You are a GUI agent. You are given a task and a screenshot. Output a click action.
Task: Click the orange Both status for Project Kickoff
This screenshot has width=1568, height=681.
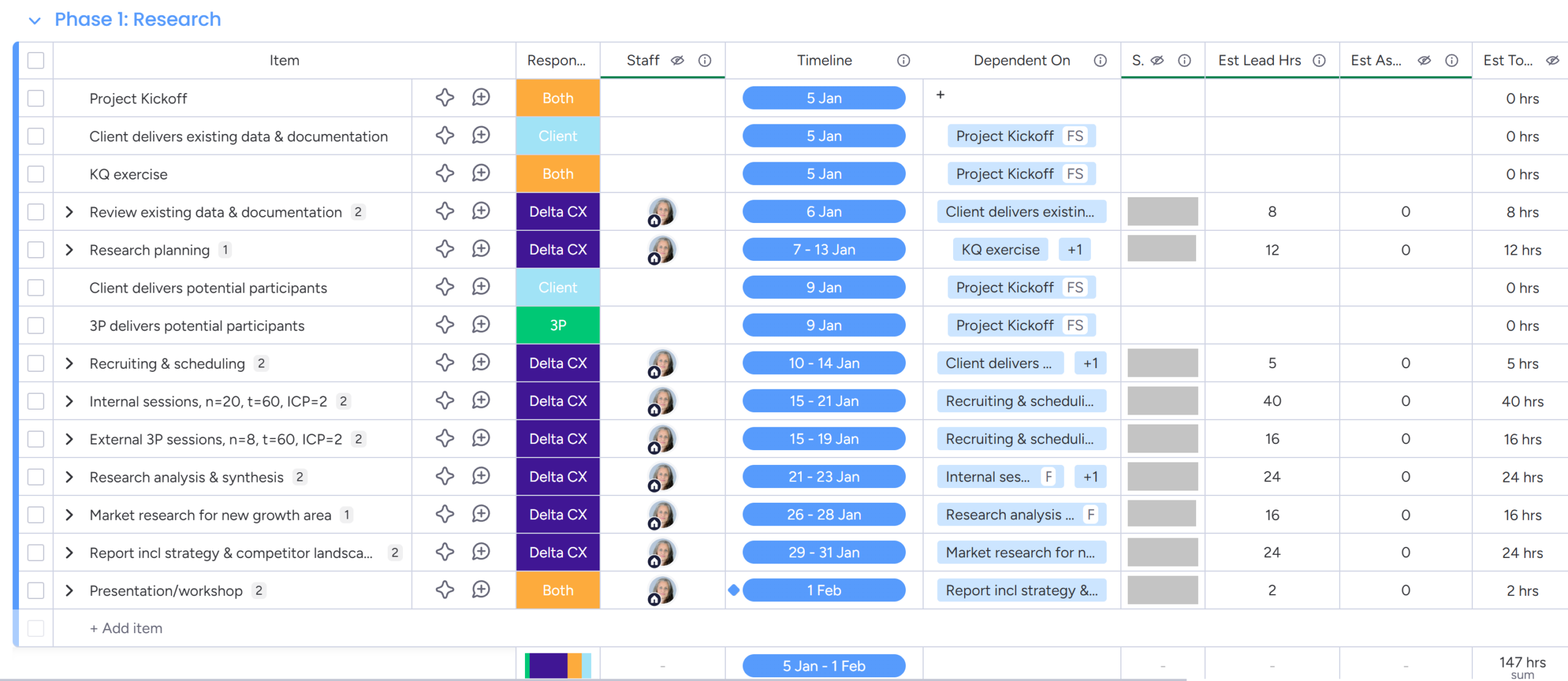557,98
